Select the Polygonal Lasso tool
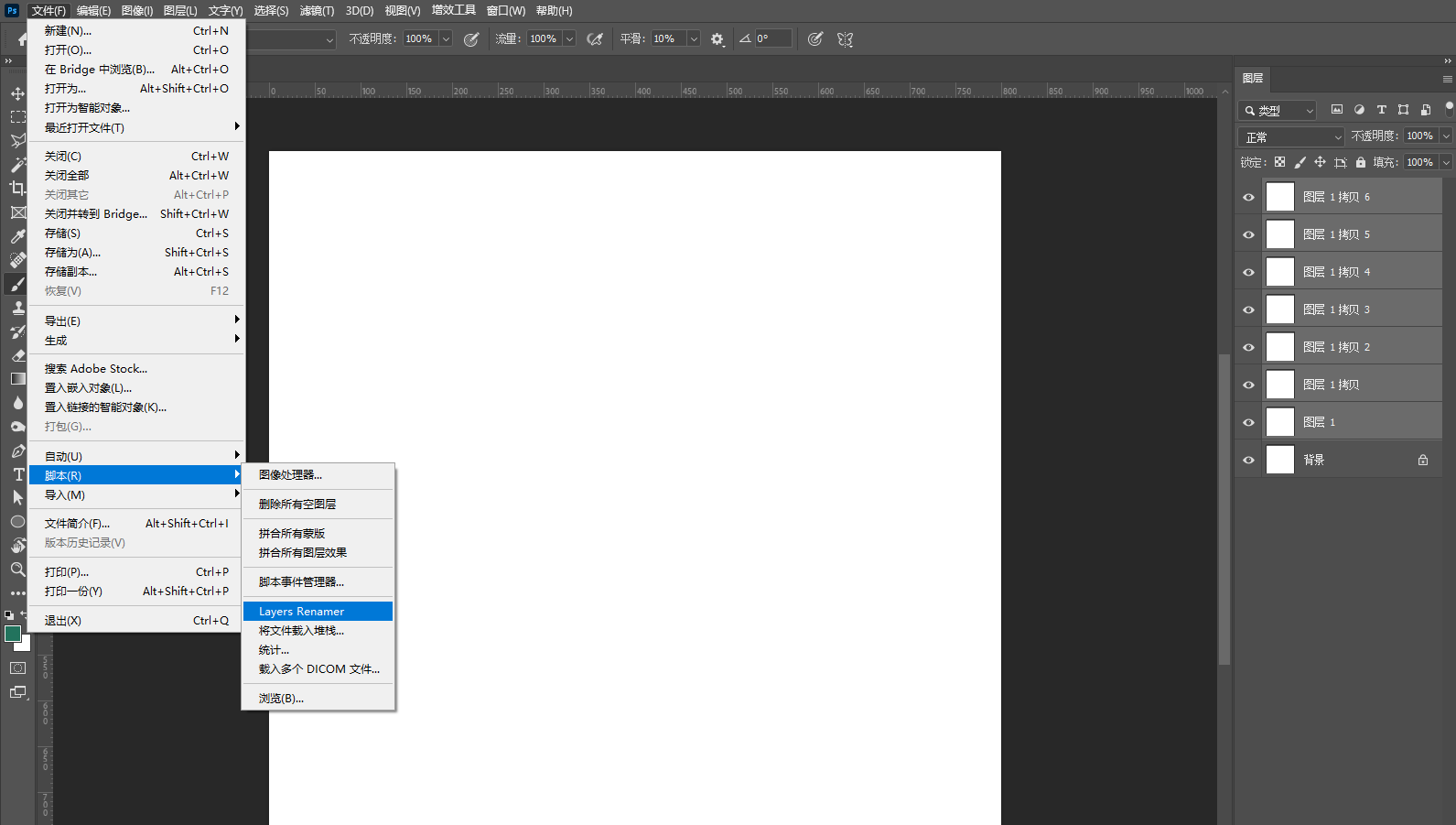The height and width of the screenshot is (825, 1456). [17, 141]
